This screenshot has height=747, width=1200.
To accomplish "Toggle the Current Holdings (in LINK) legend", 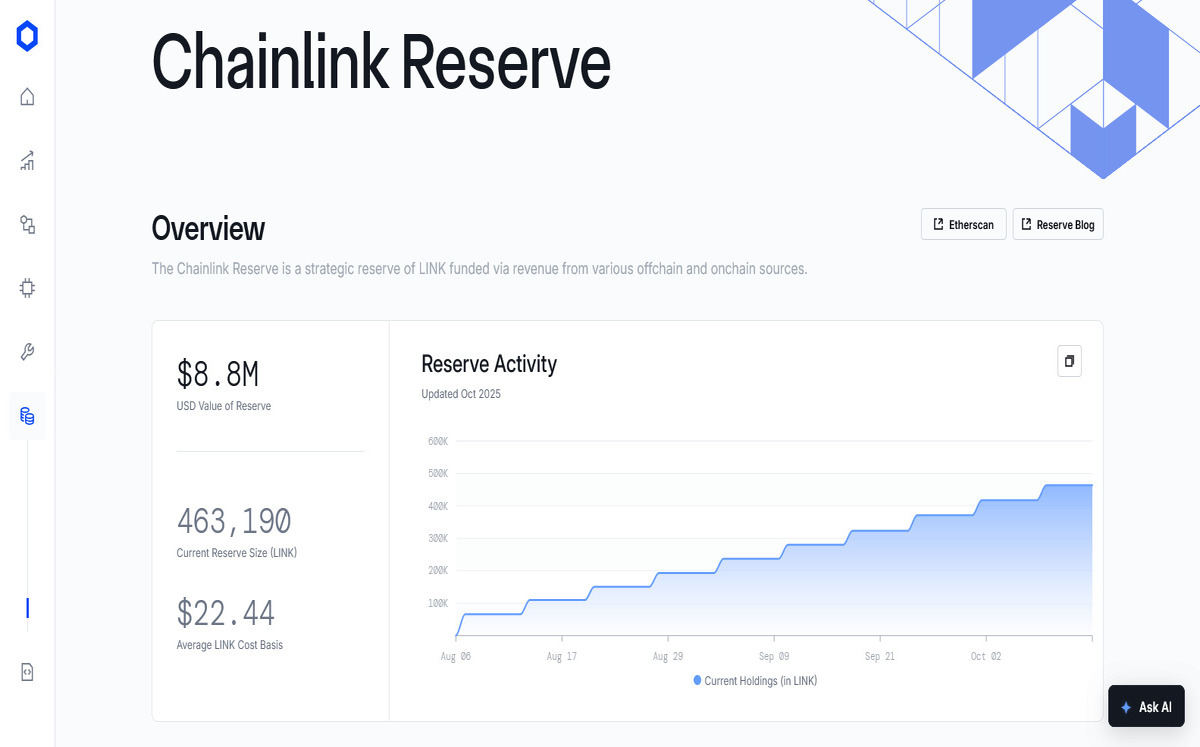I will point(760,681).
